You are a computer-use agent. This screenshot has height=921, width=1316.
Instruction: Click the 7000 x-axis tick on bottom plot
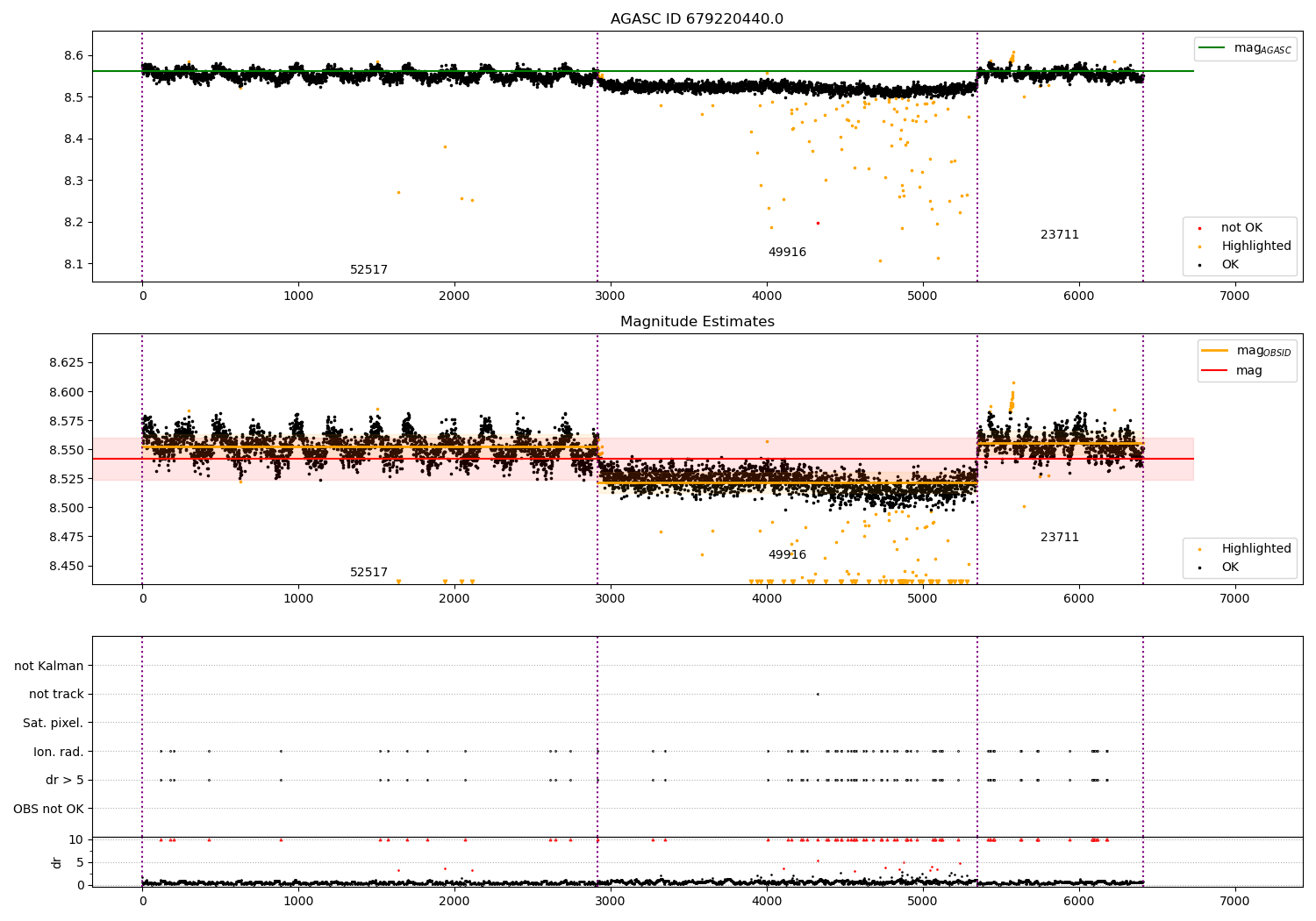(x=1234, y=902)
